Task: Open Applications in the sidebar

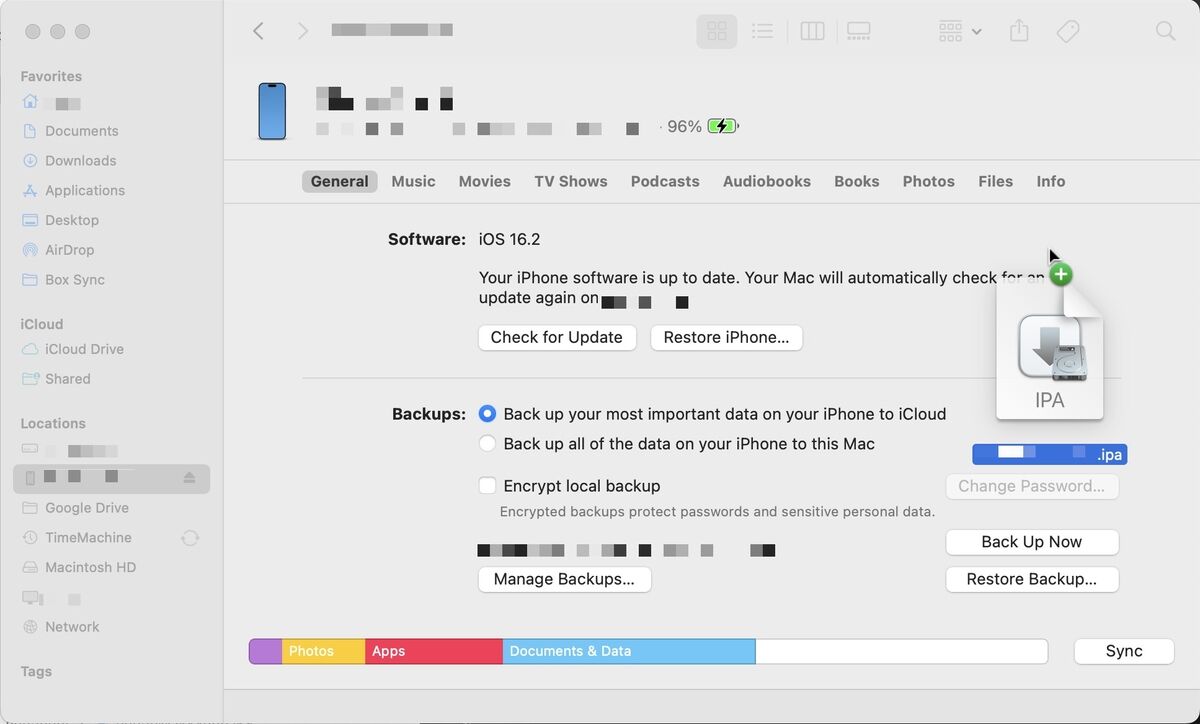Action: coord(85,190)
